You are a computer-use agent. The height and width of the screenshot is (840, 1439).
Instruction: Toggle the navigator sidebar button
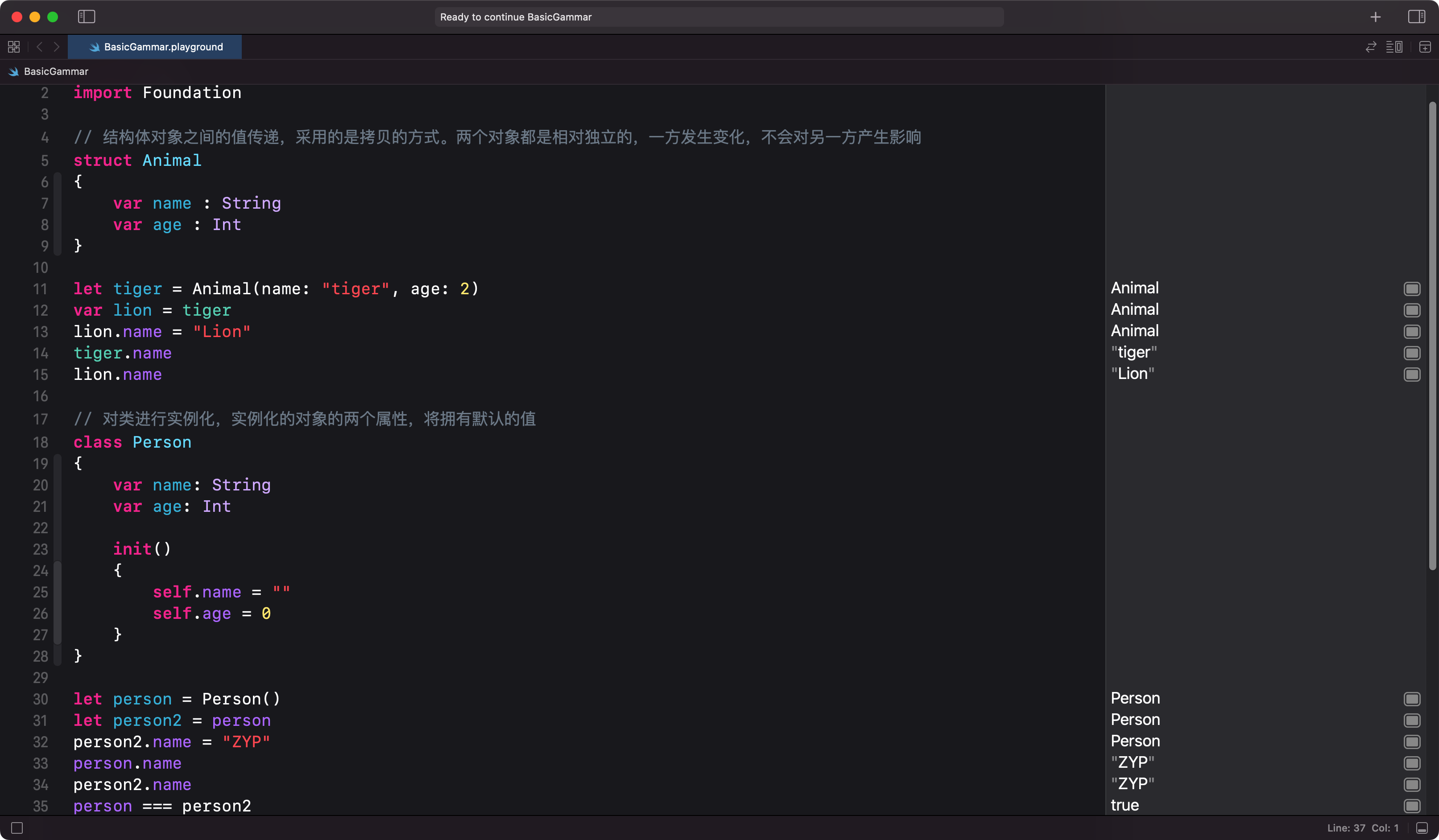pos(86,16)
